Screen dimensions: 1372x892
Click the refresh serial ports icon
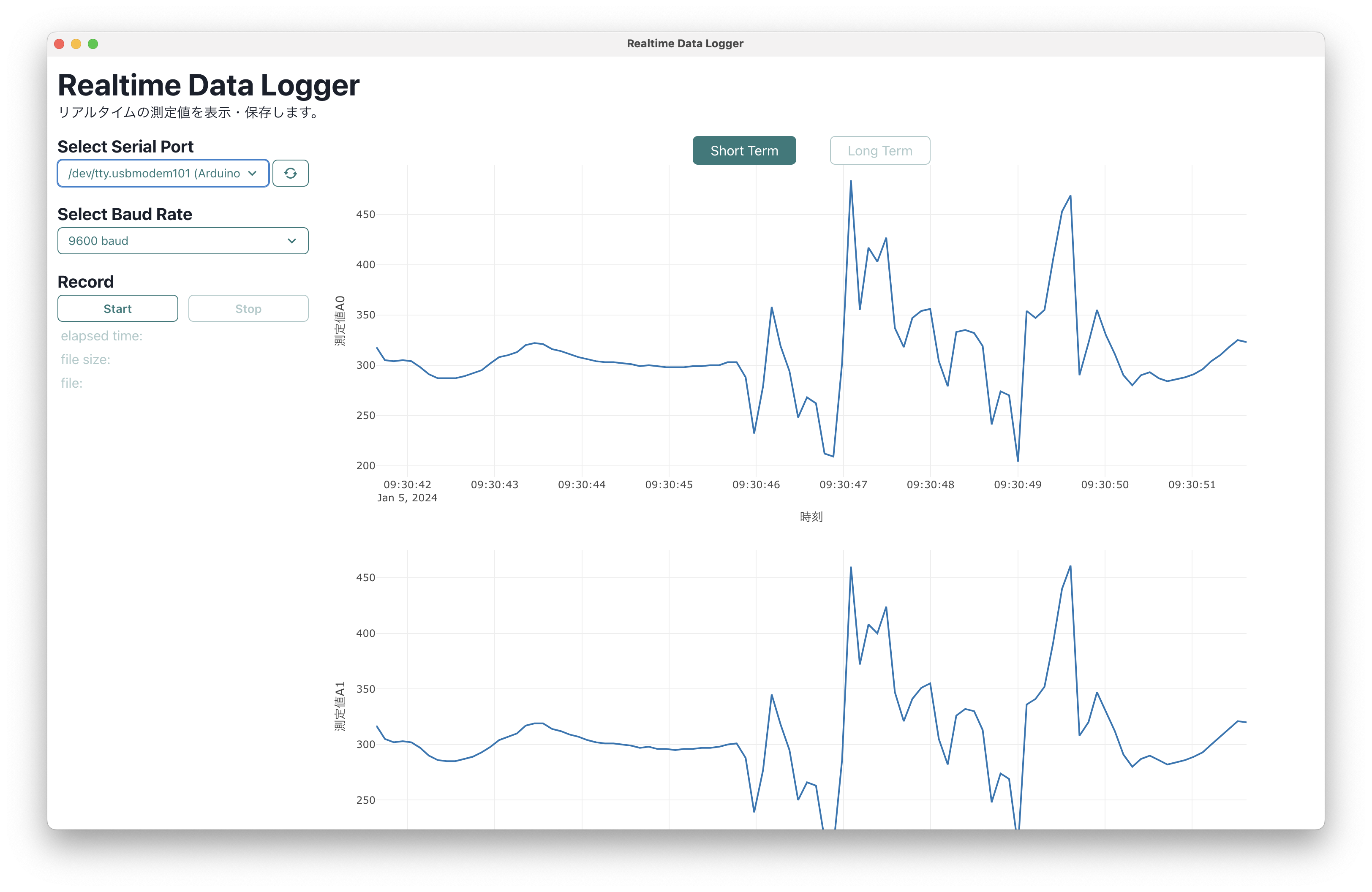click(290, 173)
